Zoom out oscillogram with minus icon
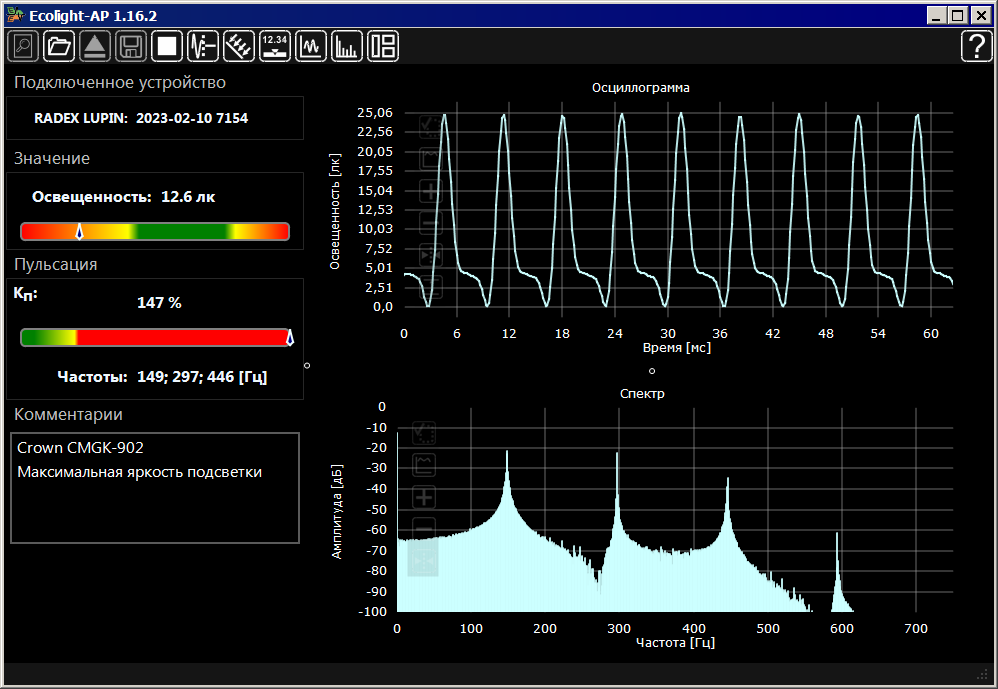This screenshot has height=689, width=998. [430, 223]
